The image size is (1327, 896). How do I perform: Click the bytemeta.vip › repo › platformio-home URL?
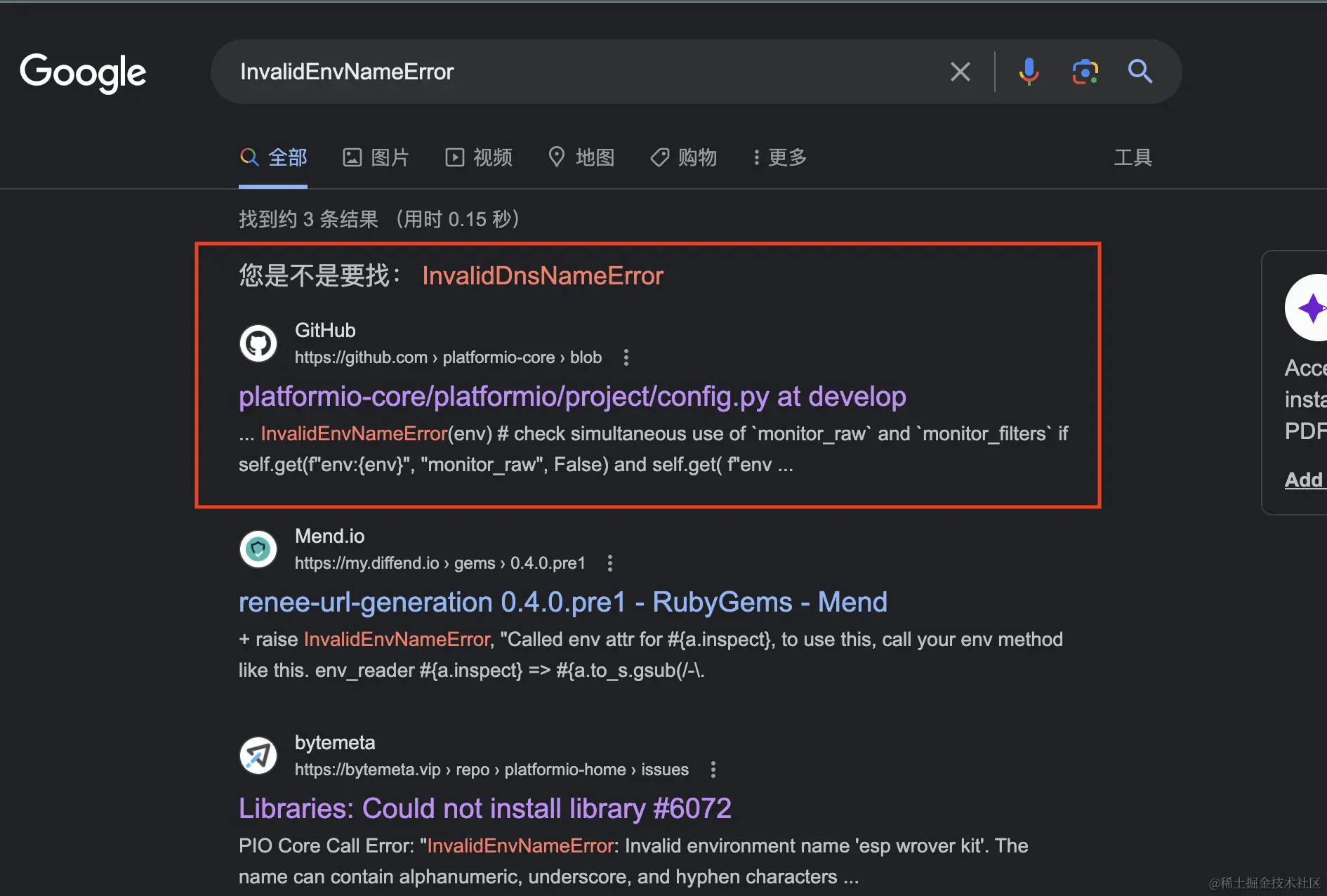coord(491,770)
